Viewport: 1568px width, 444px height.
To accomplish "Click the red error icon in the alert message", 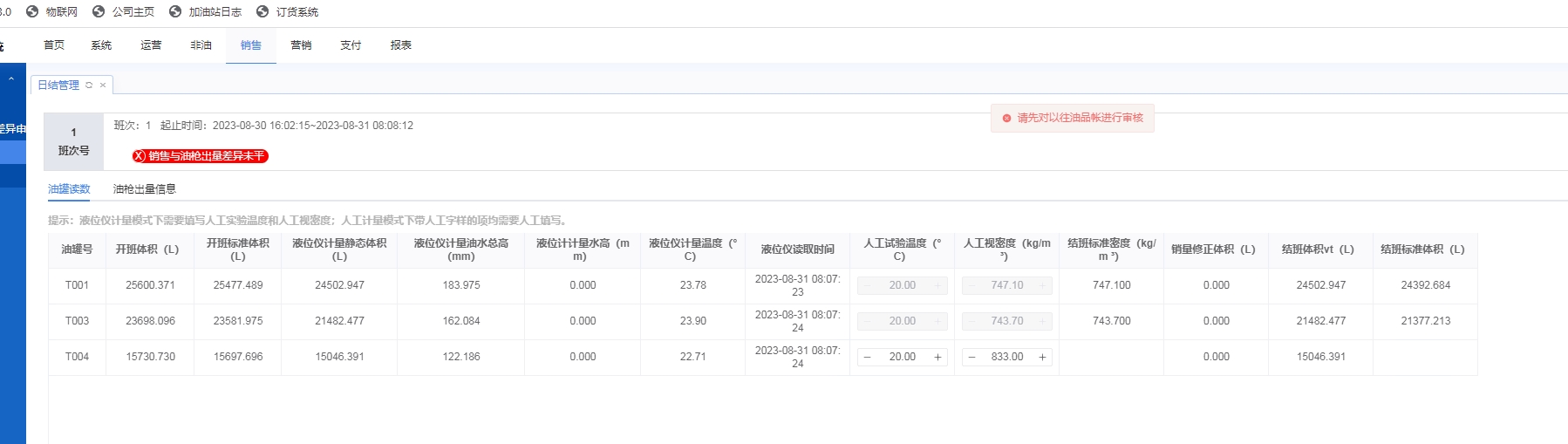I will pos(1006,118).
